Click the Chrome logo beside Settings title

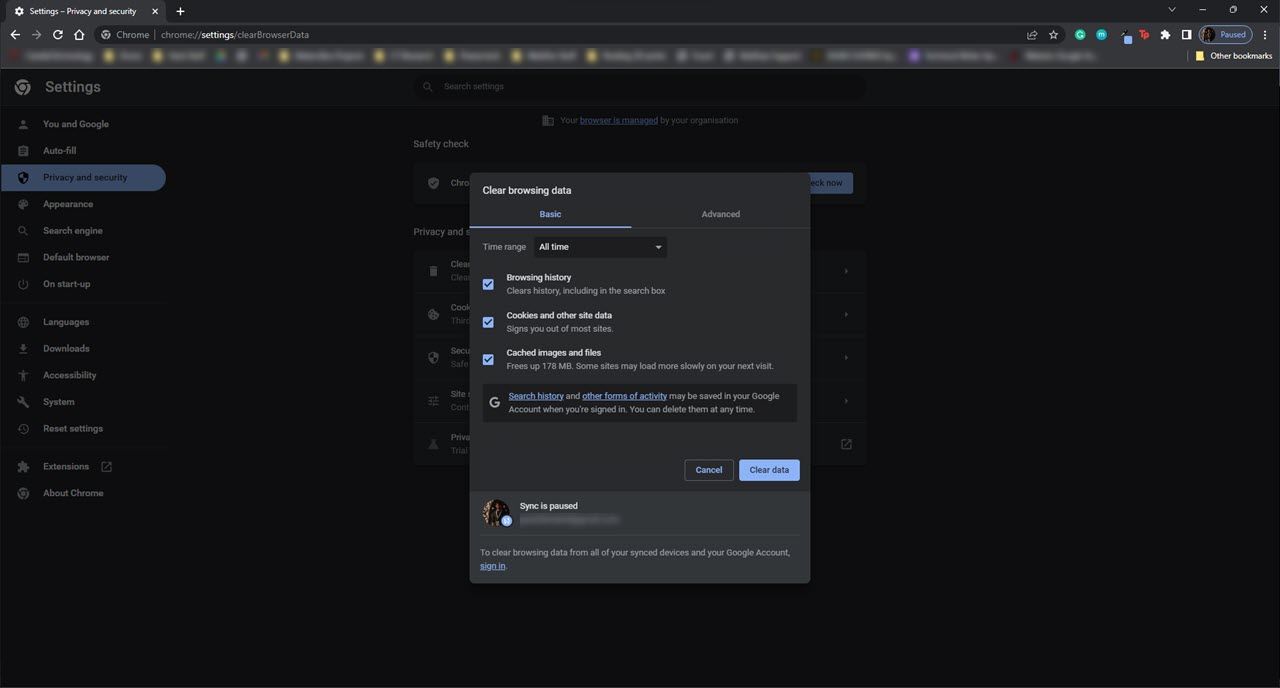(x=23, y=87)
